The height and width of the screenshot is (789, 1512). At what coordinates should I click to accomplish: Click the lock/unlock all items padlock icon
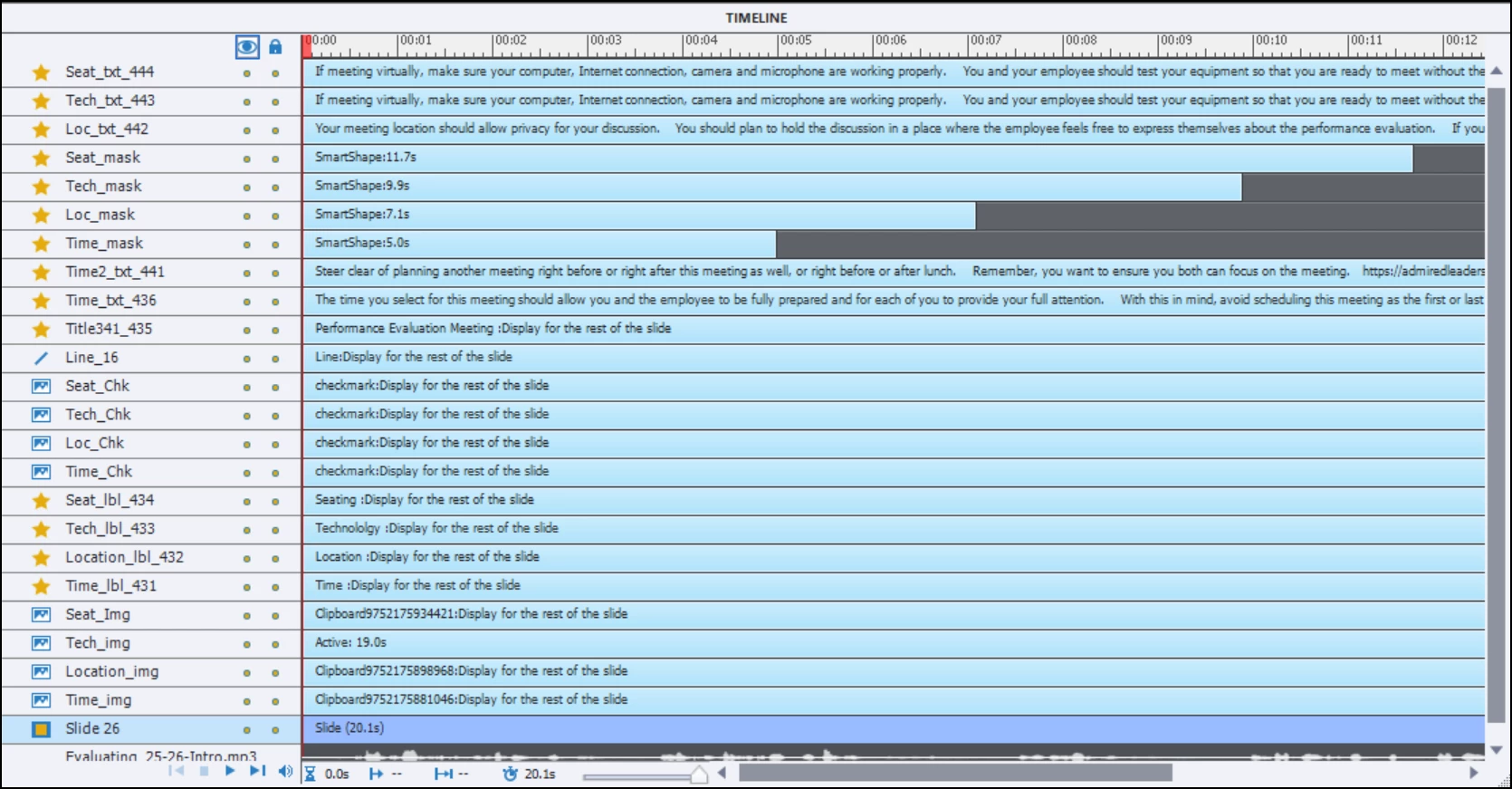point(275,46)
